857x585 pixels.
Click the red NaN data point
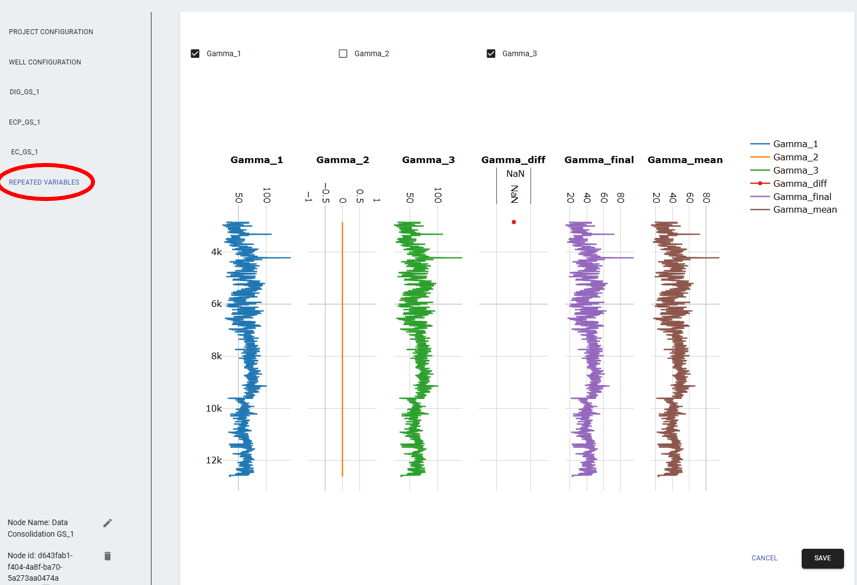coord(513,221)
